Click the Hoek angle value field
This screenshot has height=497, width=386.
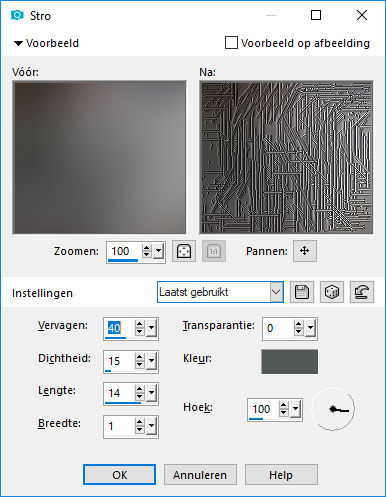(x=263, y=409)
